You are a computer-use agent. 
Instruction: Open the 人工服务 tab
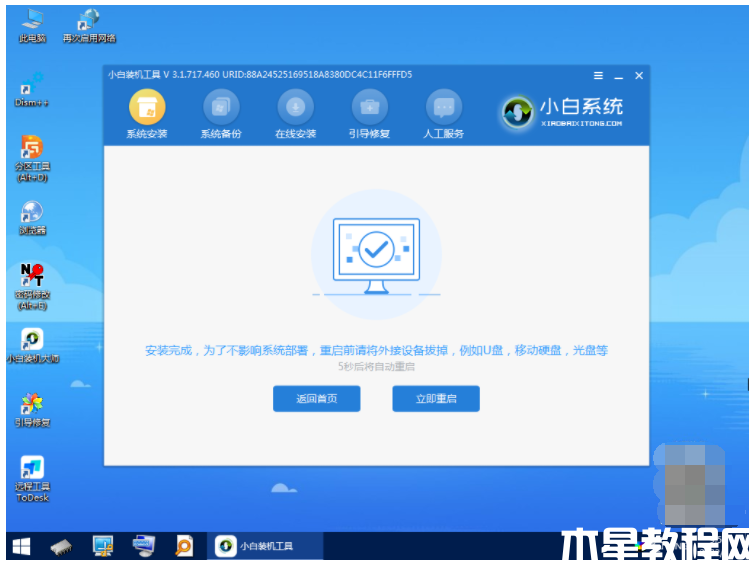click(444, 115)
